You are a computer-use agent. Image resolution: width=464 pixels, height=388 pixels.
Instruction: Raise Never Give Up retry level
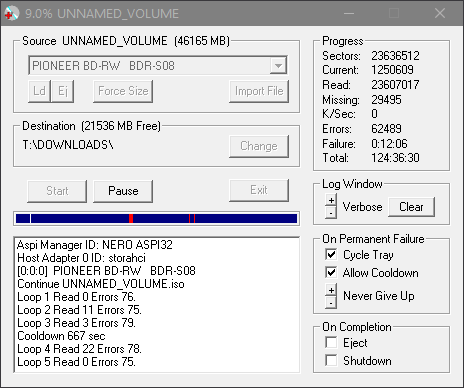(331, 290)
